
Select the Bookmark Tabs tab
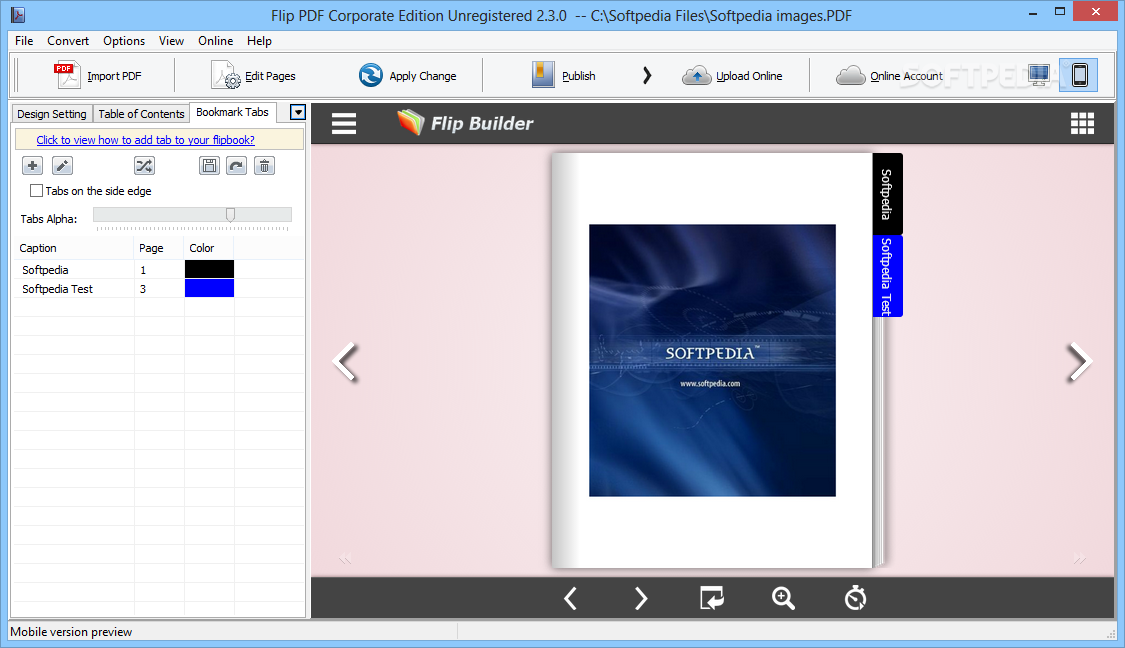232,112
